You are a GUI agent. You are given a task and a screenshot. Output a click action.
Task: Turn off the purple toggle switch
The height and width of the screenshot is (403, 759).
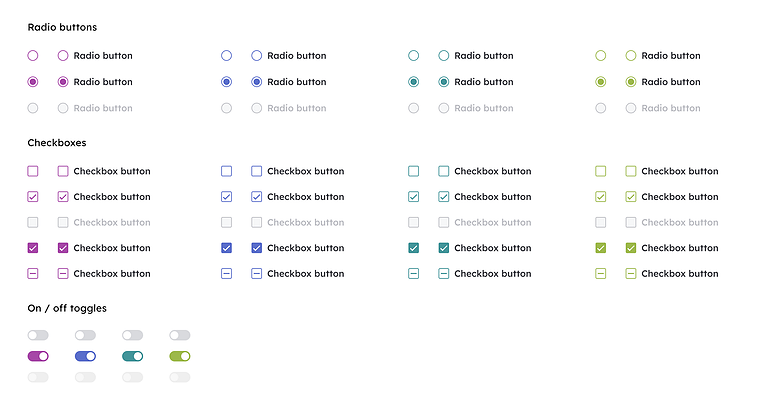coord(38,356)
